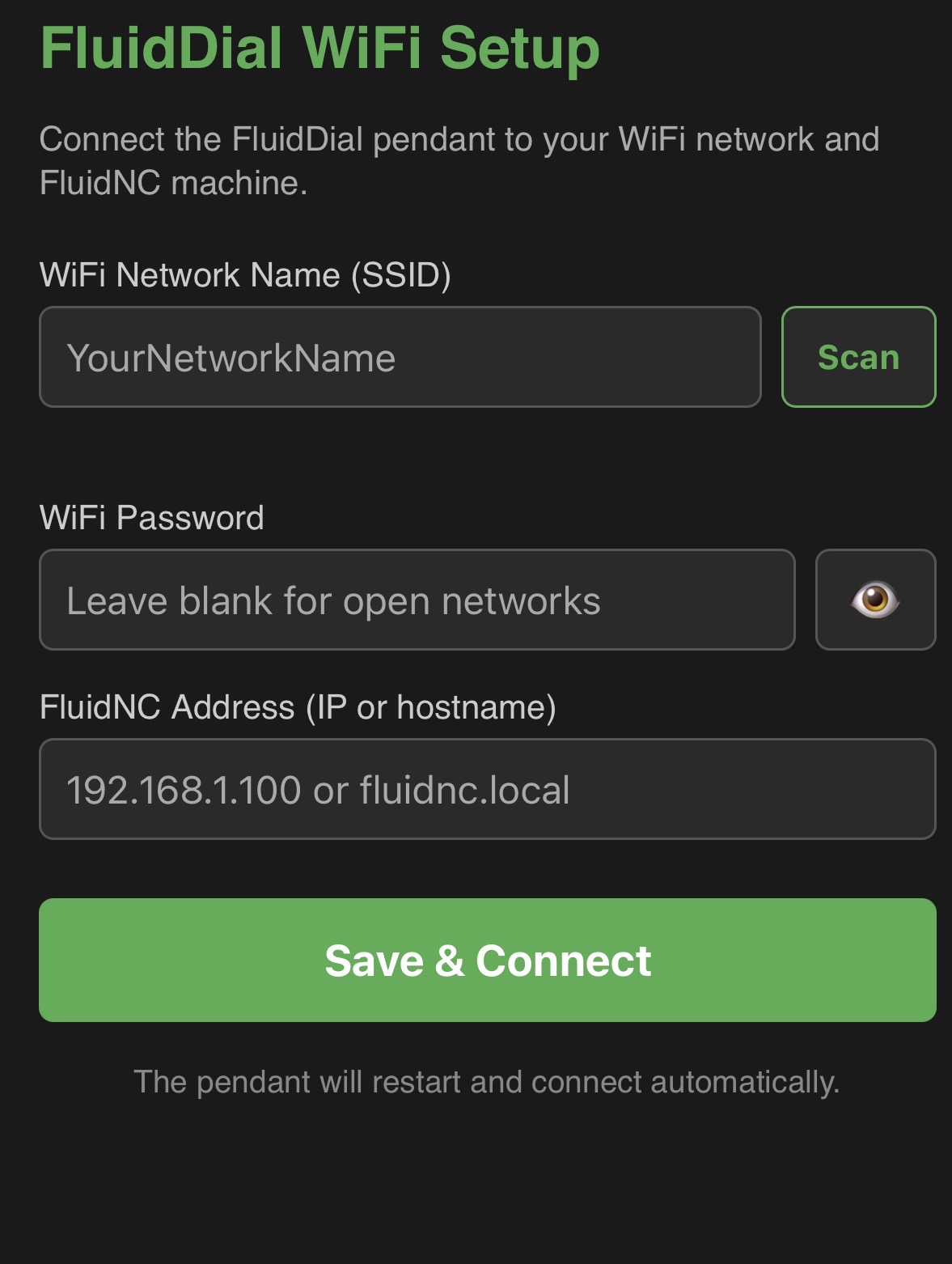Scan for available WiFi networks
952x1264 pixels.
(858, 357)
